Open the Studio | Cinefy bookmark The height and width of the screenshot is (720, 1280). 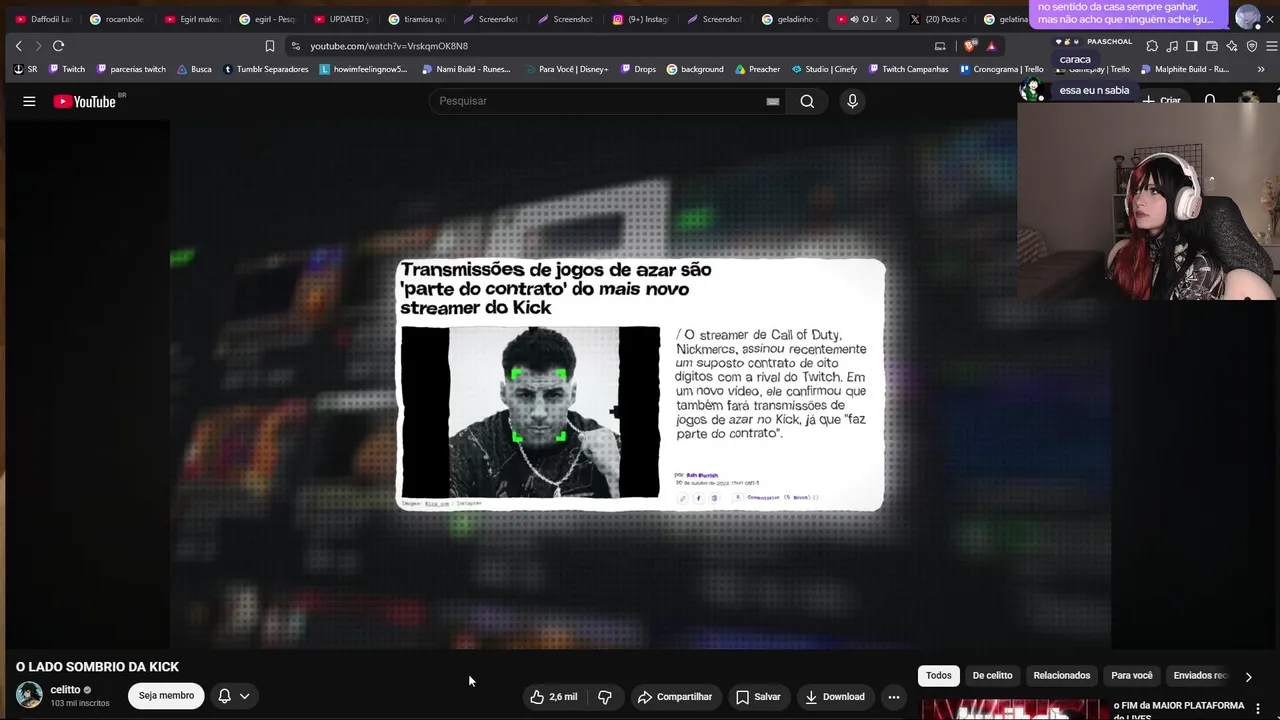(825, 69)
